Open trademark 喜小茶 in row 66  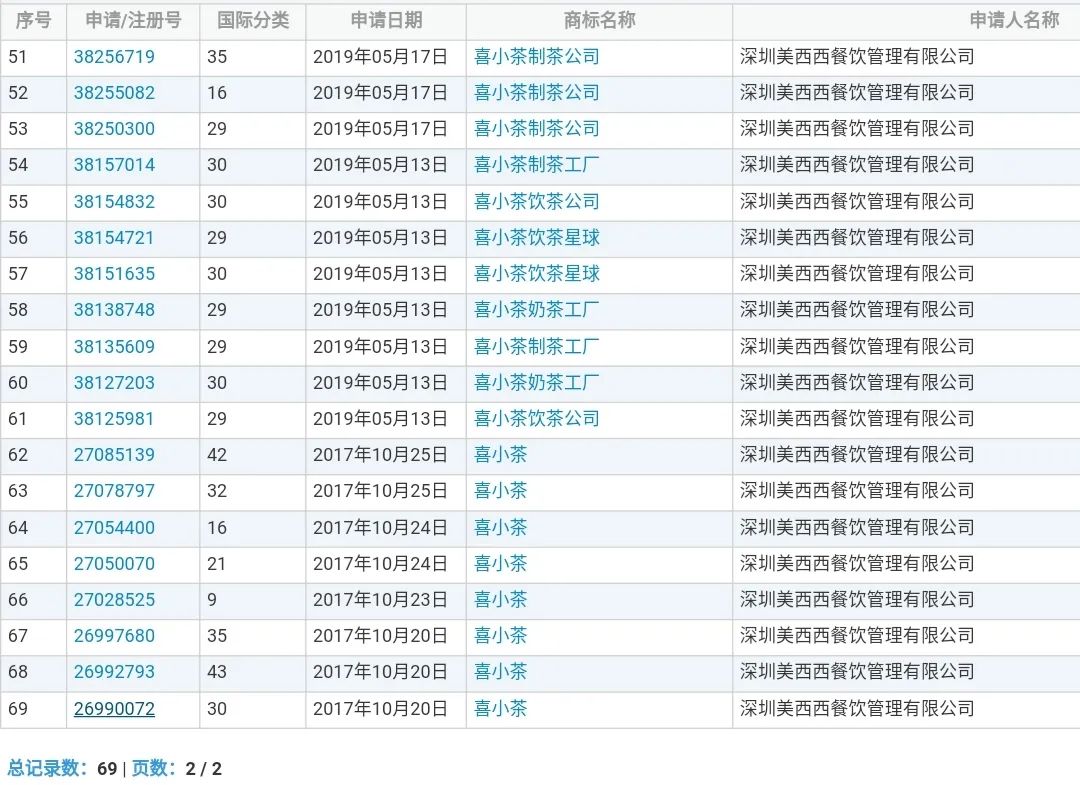point(501,600)
